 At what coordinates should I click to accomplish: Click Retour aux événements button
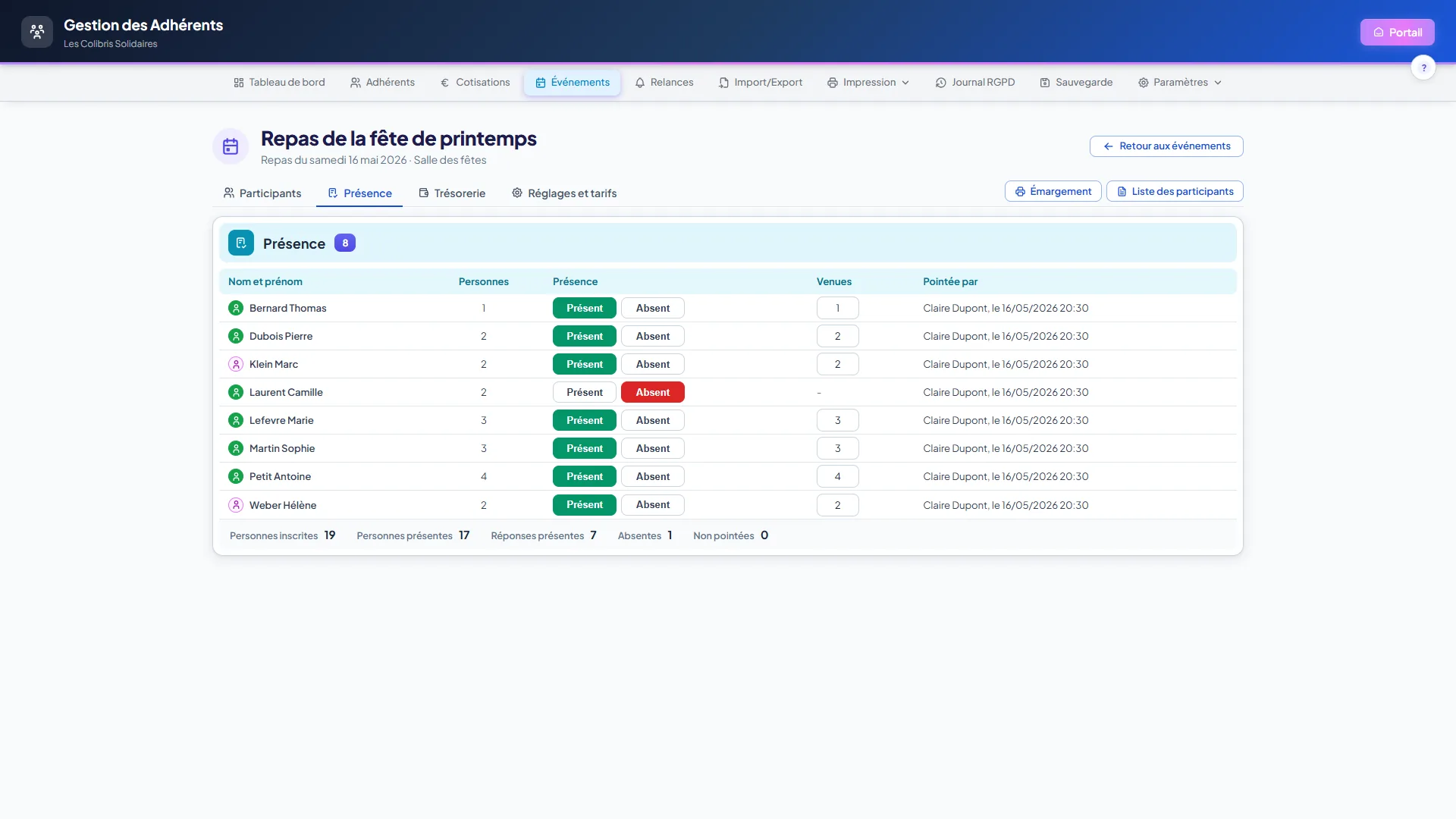(1166, 146)
